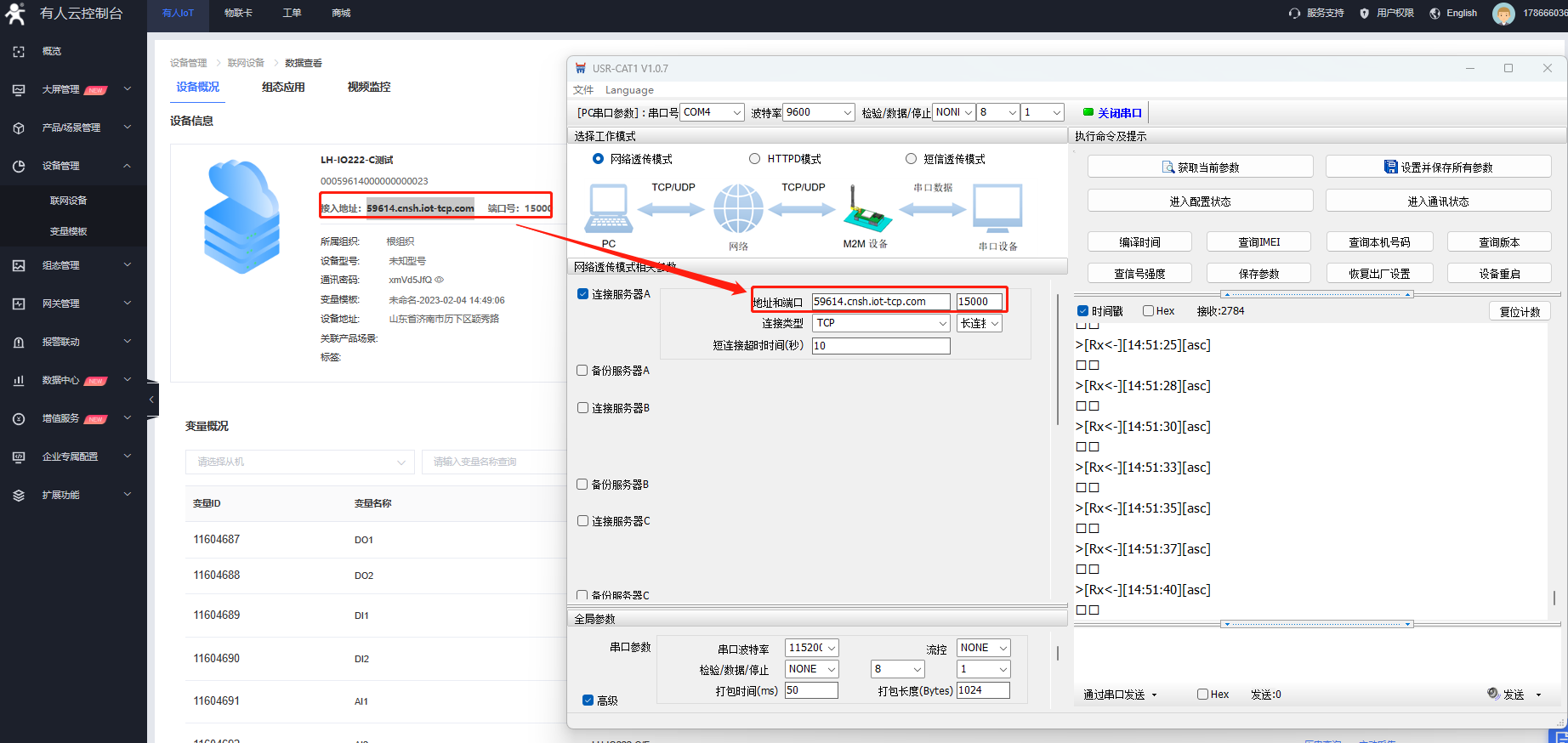Click the server address input field

coord(880,302)
